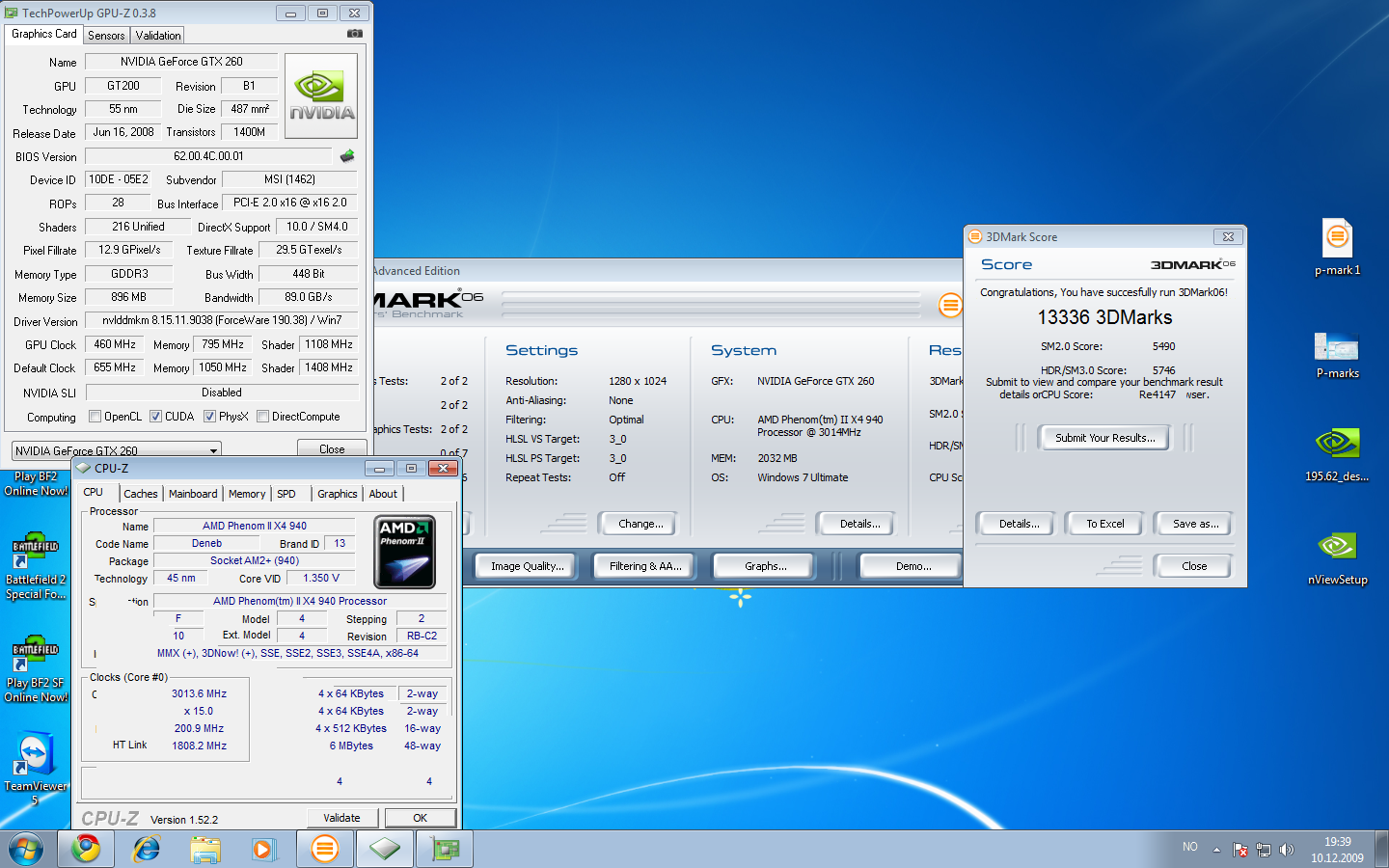Viewport: 1389px width, 868px height.
Task: Switch to SPD tab in CPU-Z
Action: [286, 494]
